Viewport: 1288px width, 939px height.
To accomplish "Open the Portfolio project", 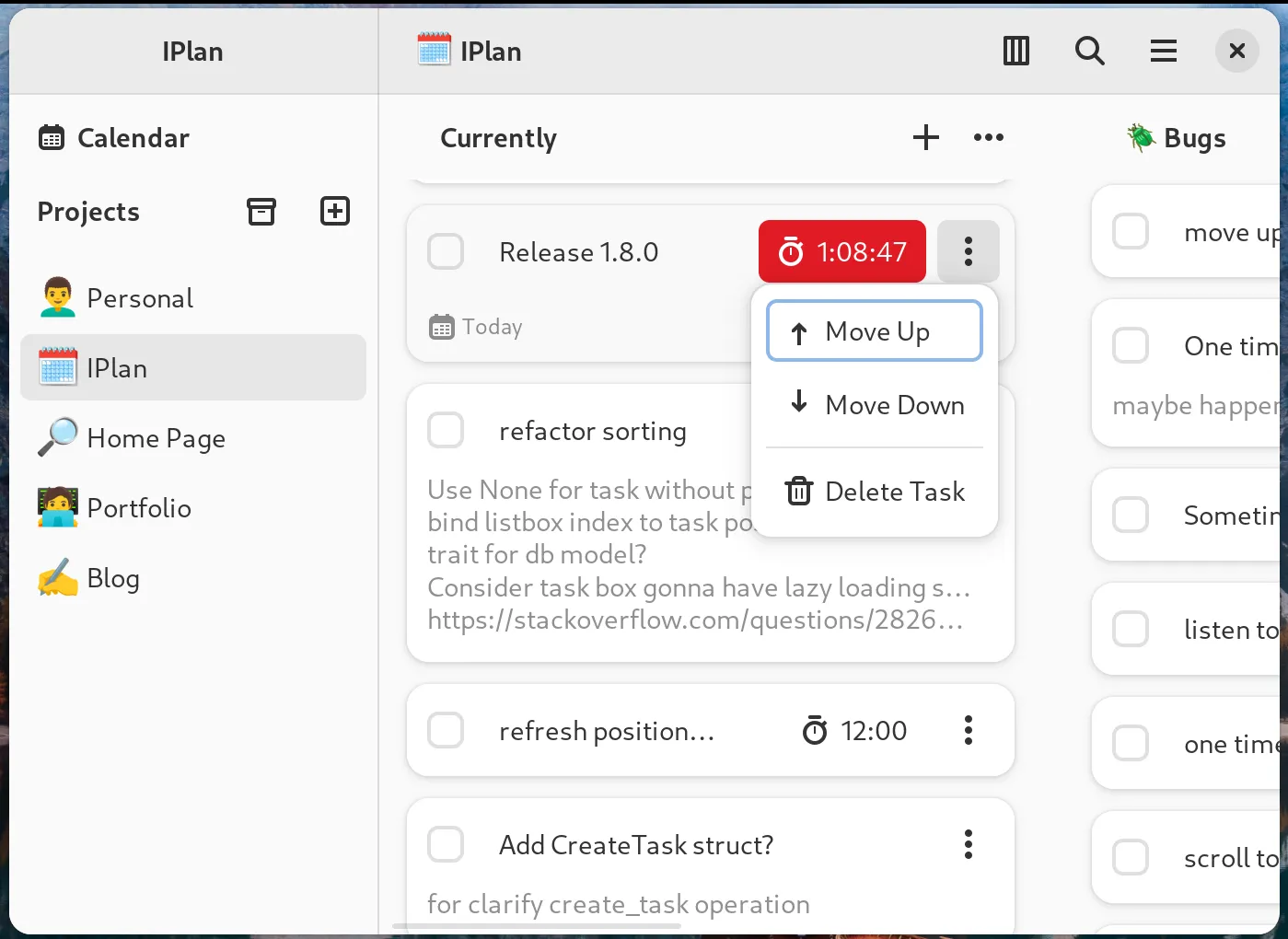I will [138, 508].
